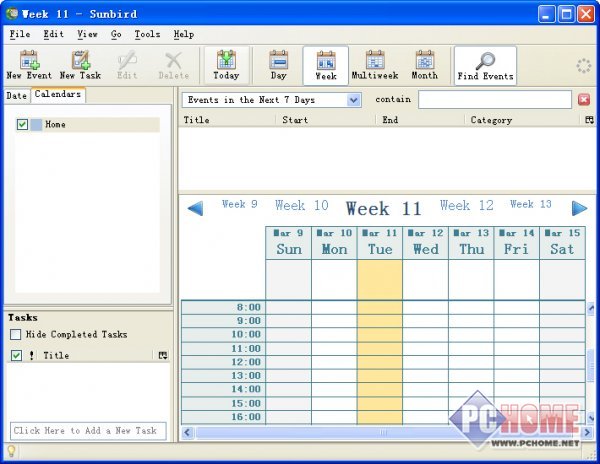Select the Calendars tab
Viewport: 600px width, 464px height.
point(58,94)
